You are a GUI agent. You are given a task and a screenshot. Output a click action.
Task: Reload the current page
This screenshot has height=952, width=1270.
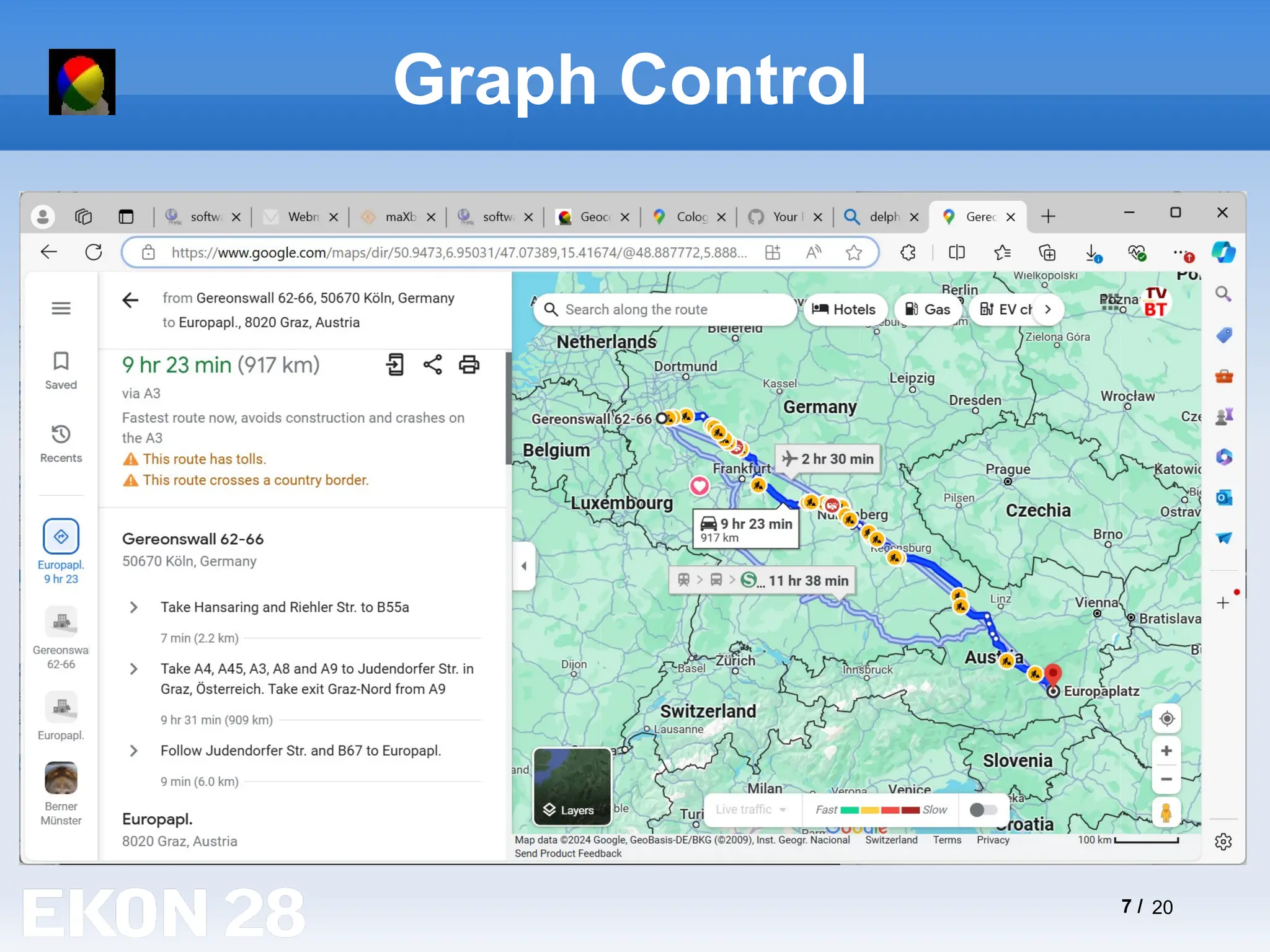coord(94,252)
